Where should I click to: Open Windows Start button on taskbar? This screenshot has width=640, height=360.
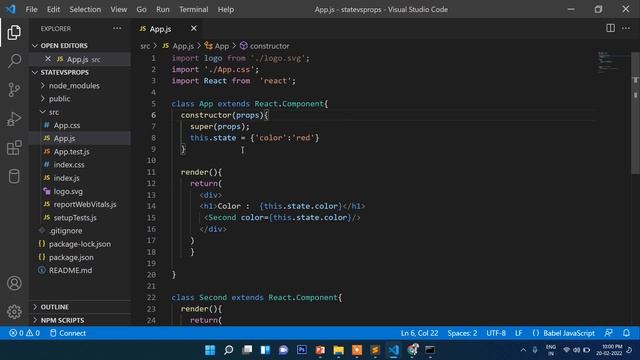[210, 350]
